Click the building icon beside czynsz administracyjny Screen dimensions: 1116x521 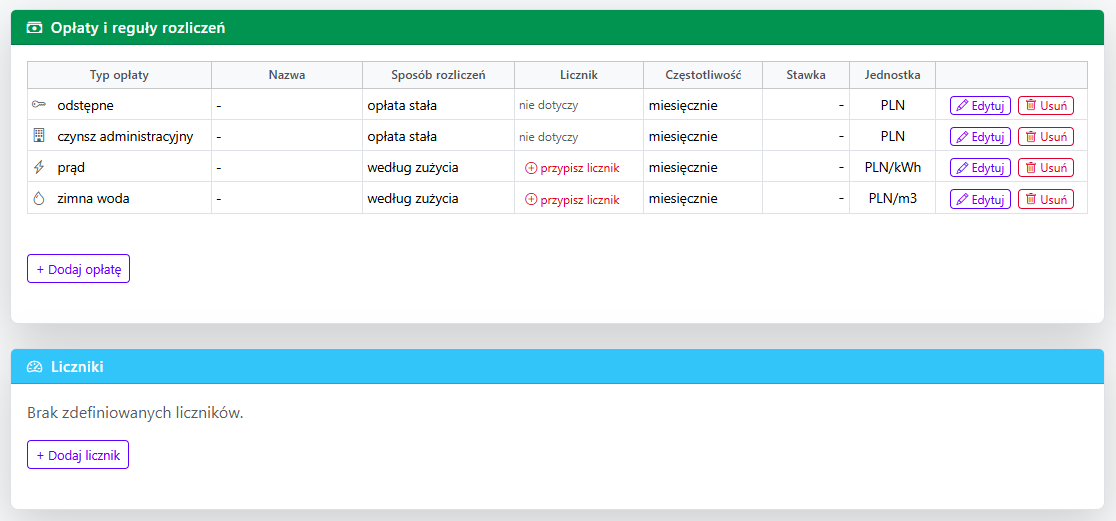38,136
